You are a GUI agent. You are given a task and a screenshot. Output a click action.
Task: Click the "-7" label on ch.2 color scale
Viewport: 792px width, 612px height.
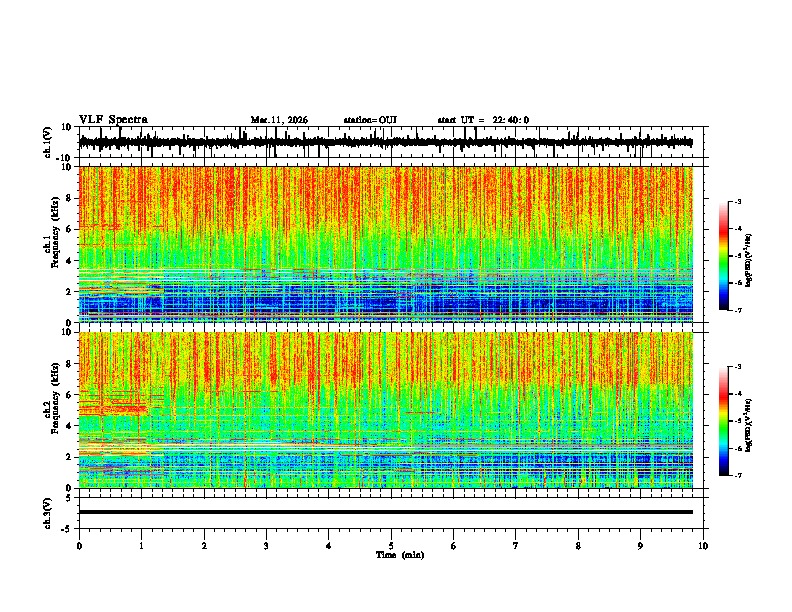click(x=738, y=475)
